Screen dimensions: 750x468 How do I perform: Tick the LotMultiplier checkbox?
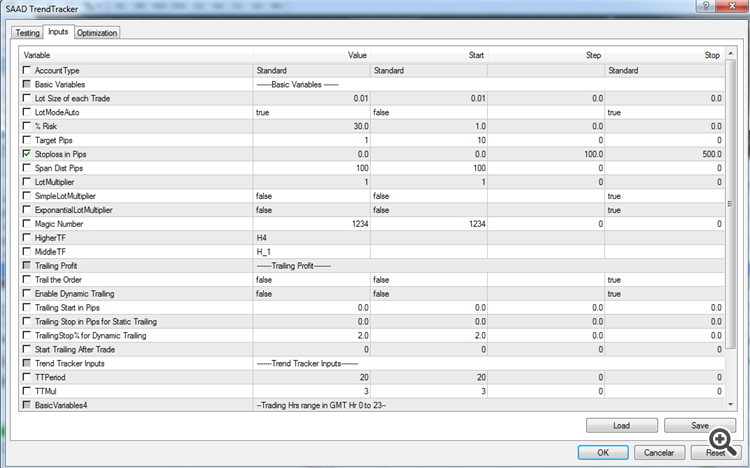click(27, 181)
